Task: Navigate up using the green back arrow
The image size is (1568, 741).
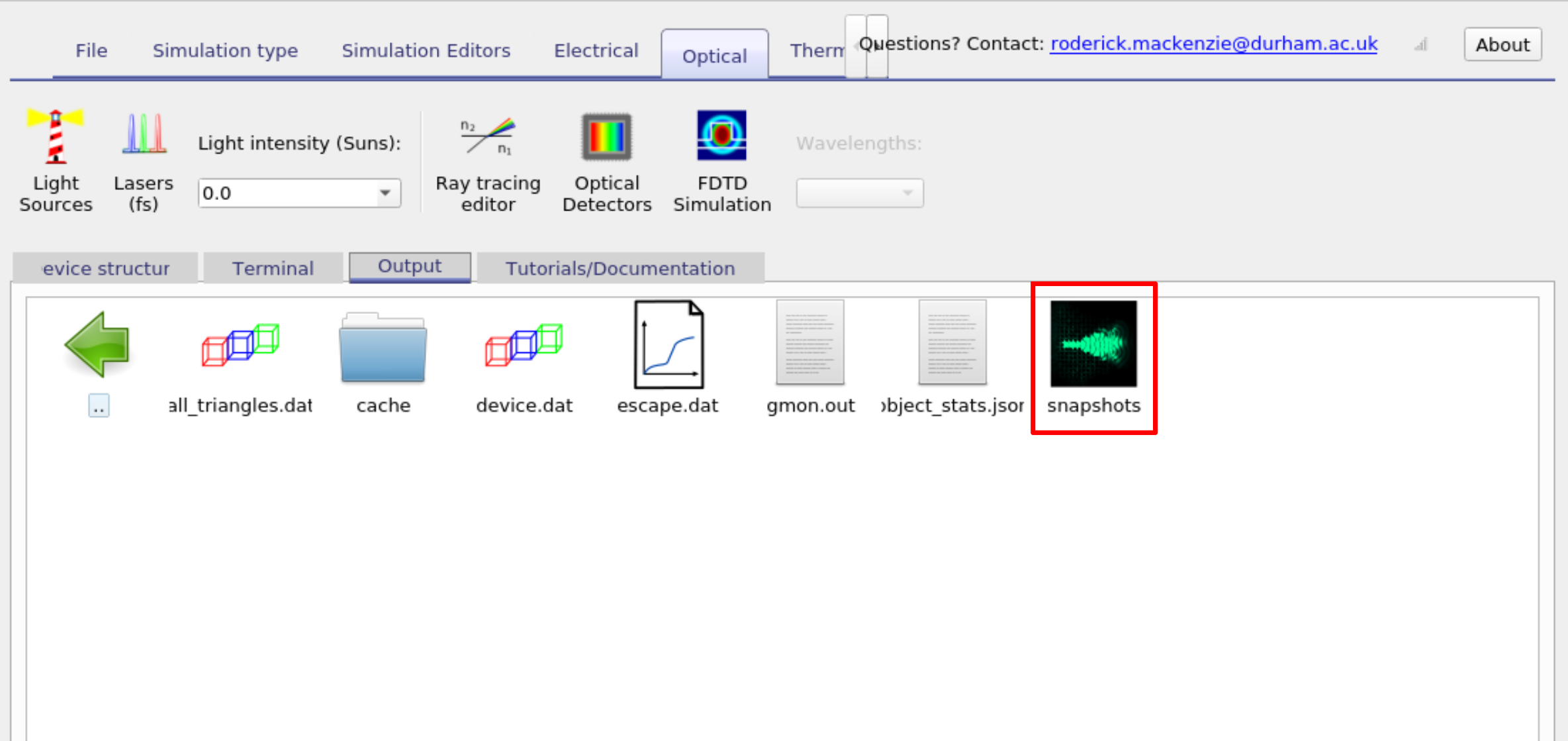Action: 97,344
